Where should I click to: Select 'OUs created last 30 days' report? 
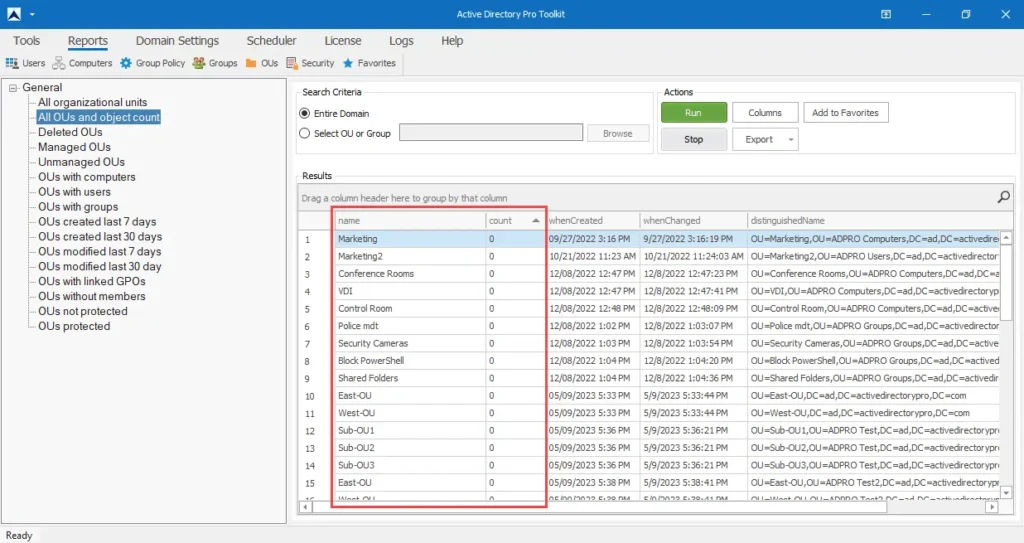tap(100, 237)
